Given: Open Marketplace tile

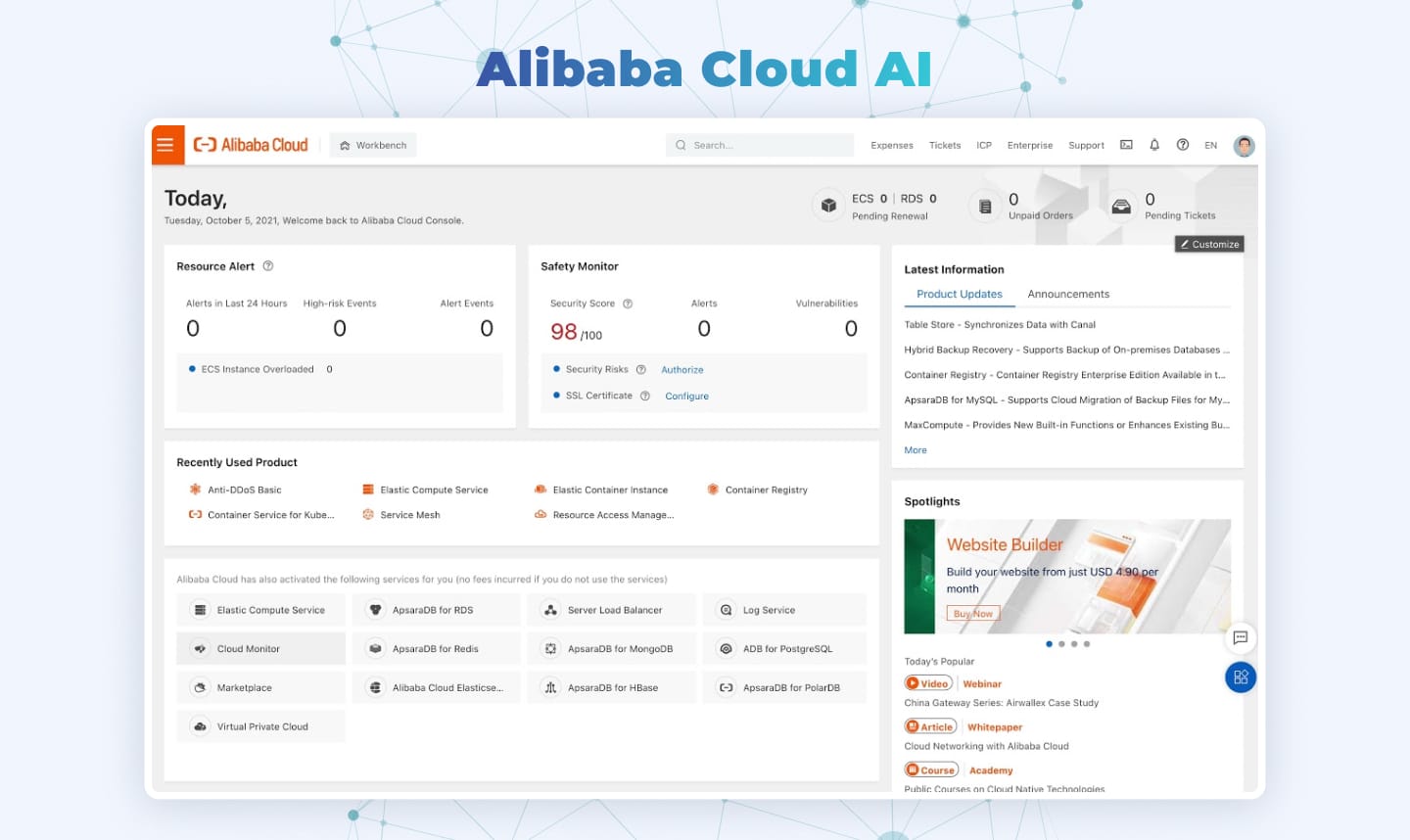Looking at the screenshot, I should [261, 687].
